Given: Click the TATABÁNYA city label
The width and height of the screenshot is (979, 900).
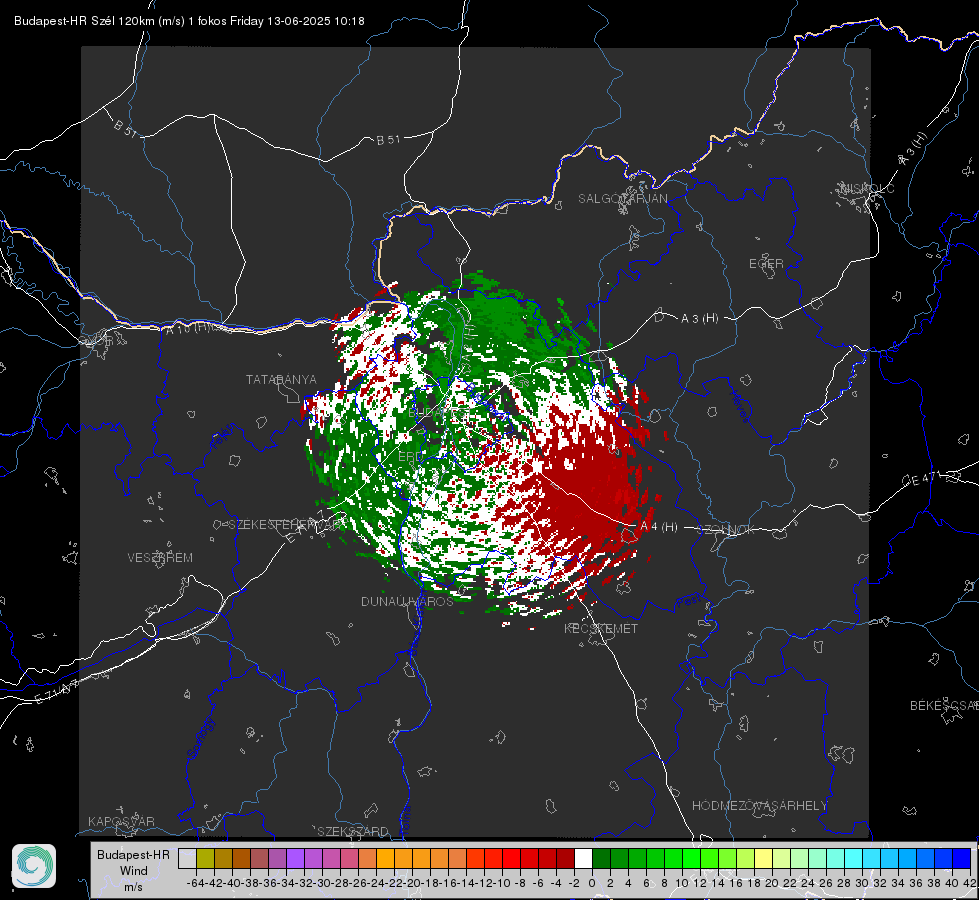Looking at the screenshot, I should 281,380.
